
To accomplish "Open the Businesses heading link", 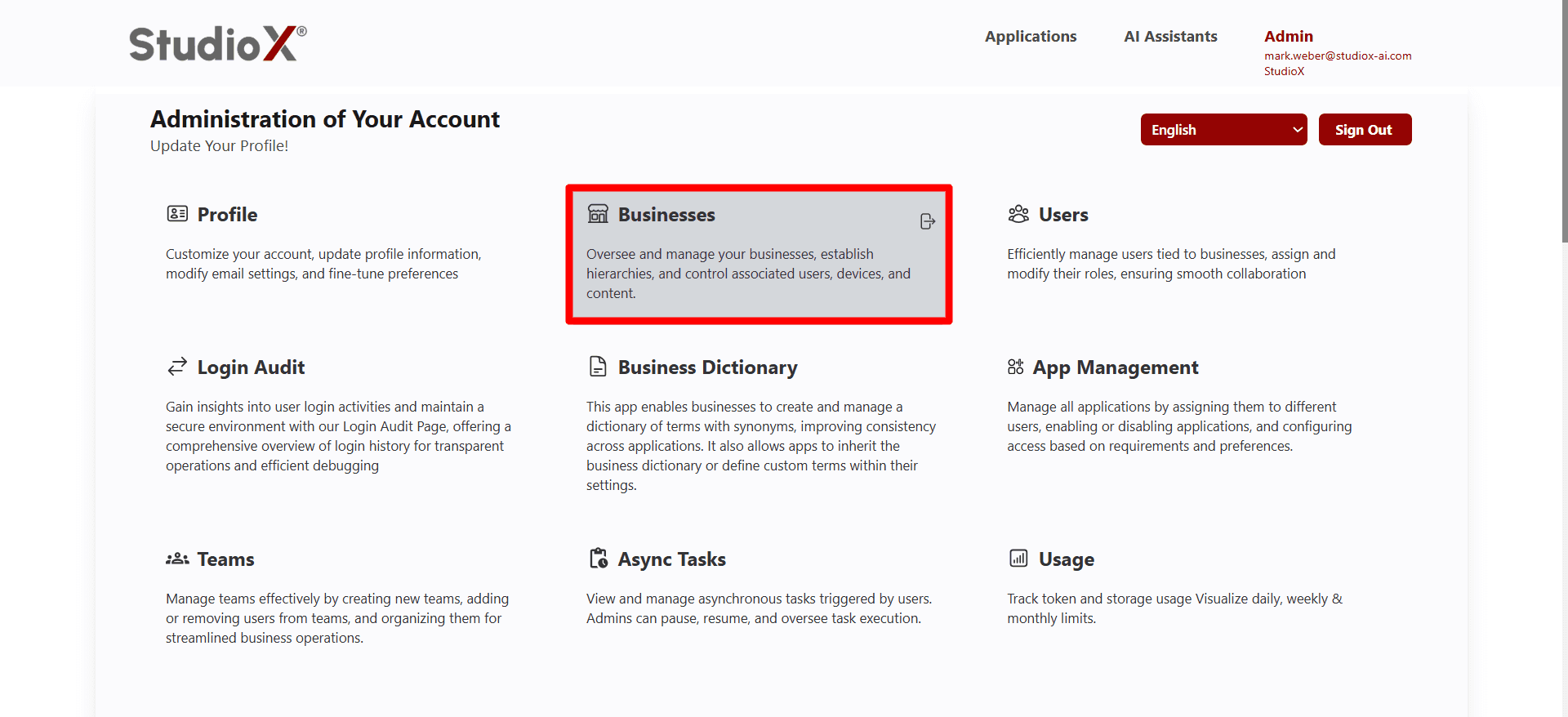I will [x=666, y=215].
